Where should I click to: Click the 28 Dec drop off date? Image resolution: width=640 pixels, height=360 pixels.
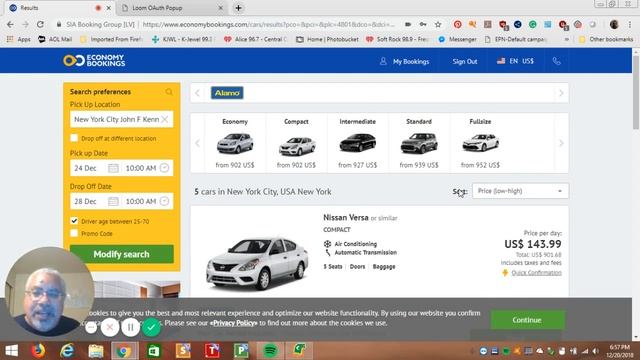85,202
